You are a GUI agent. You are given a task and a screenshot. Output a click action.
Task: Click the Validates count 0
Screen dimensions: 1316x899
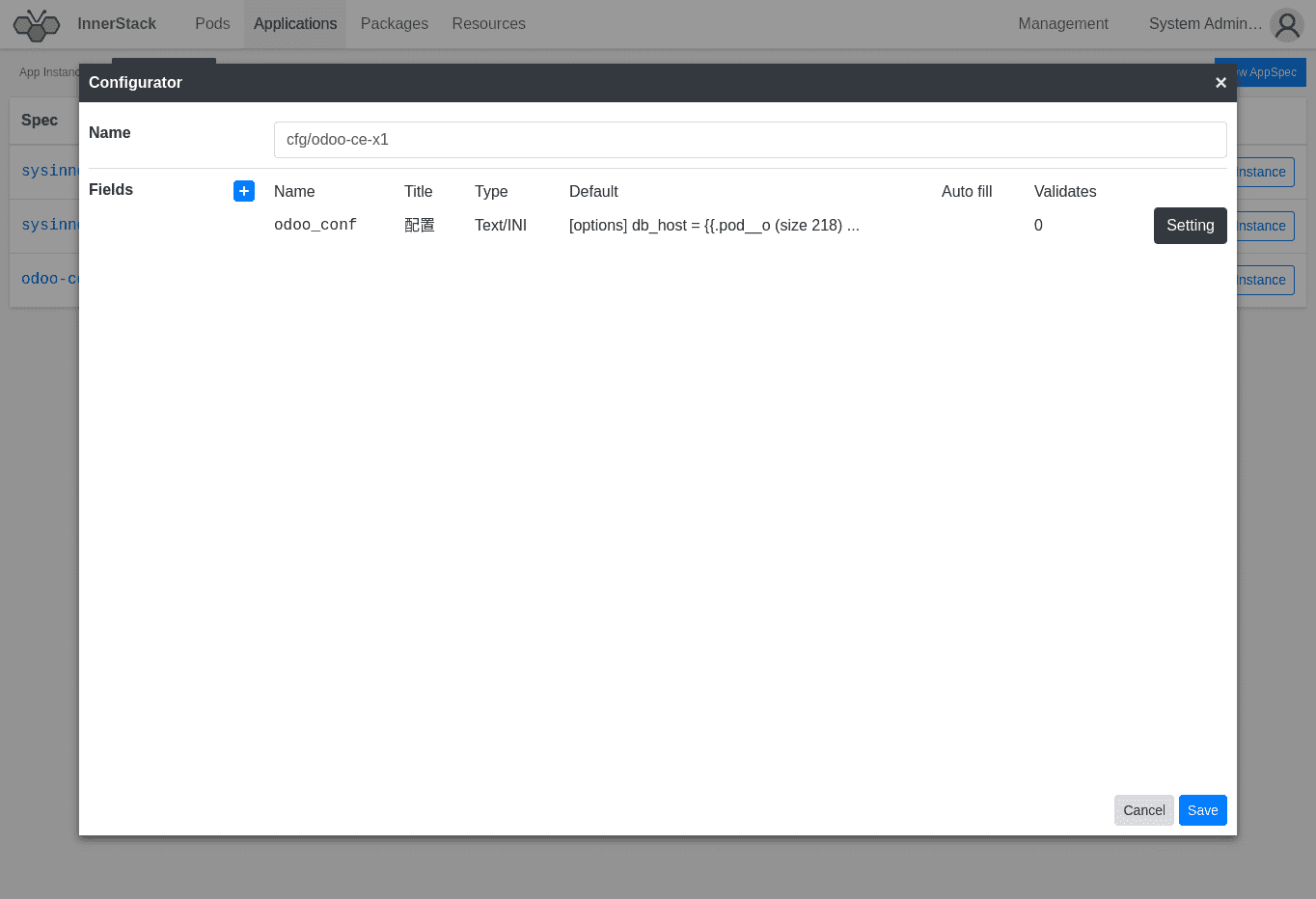[1038, 225]
